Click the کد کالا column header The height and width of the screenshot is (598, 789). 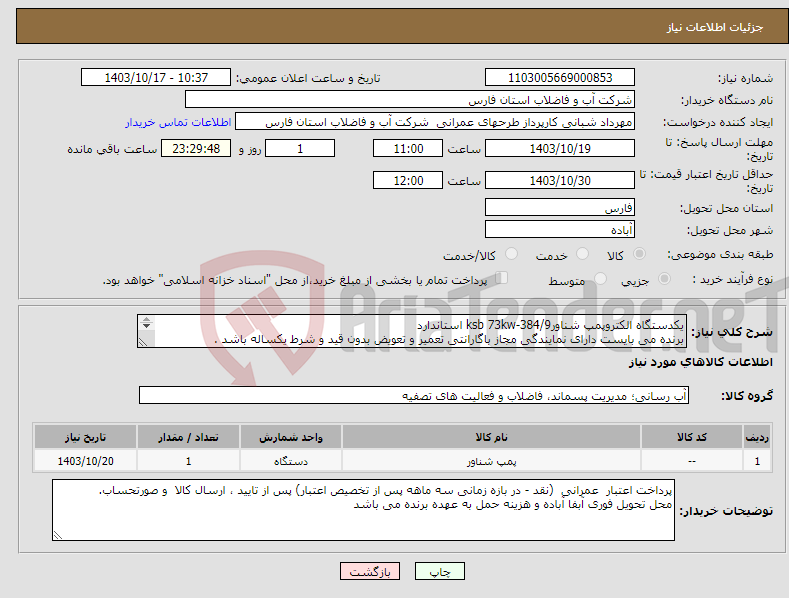point(692,437)
